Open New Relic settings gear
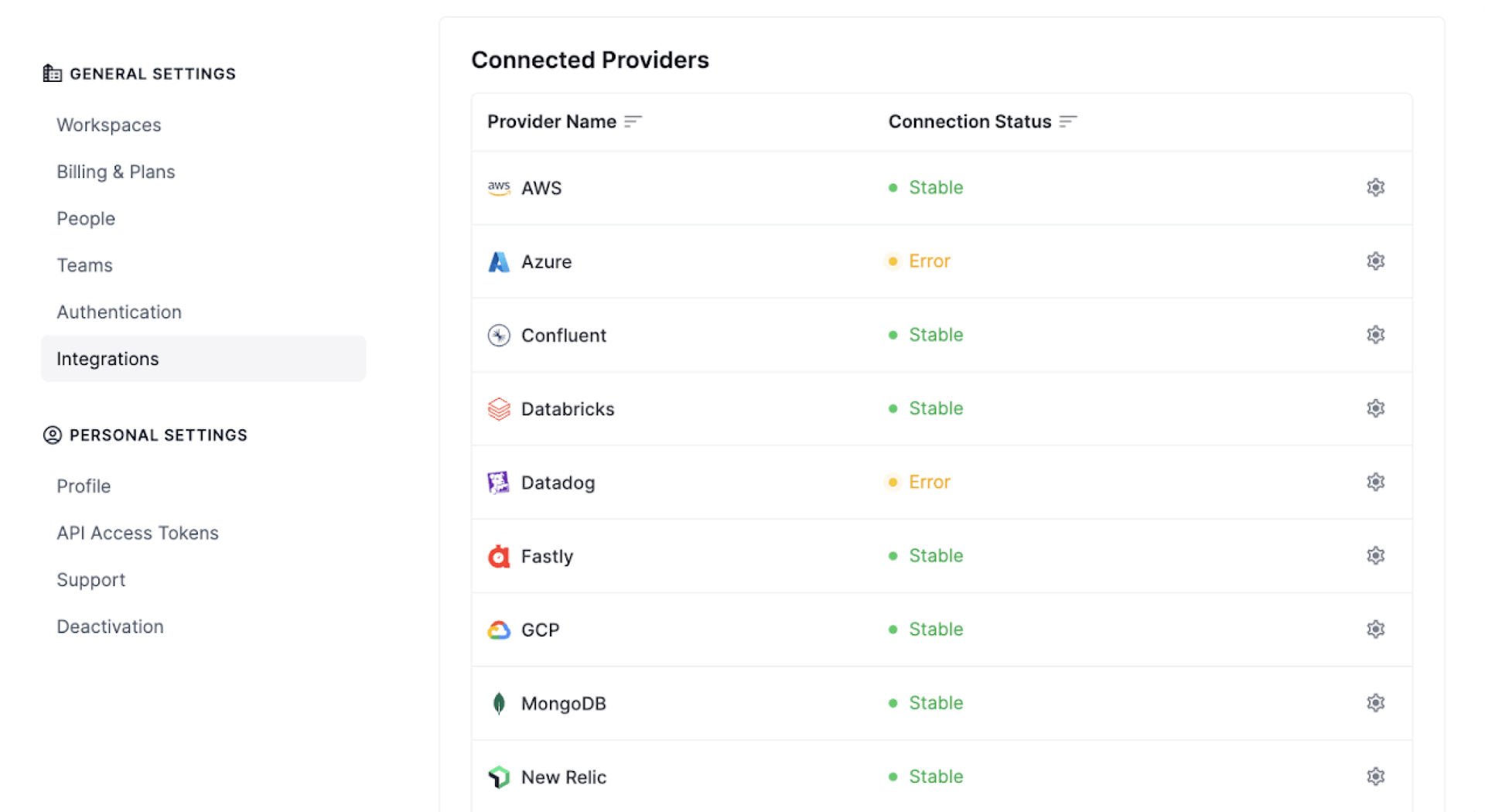Viewport: 1485px width, 812px height. tap(1375, 776)
